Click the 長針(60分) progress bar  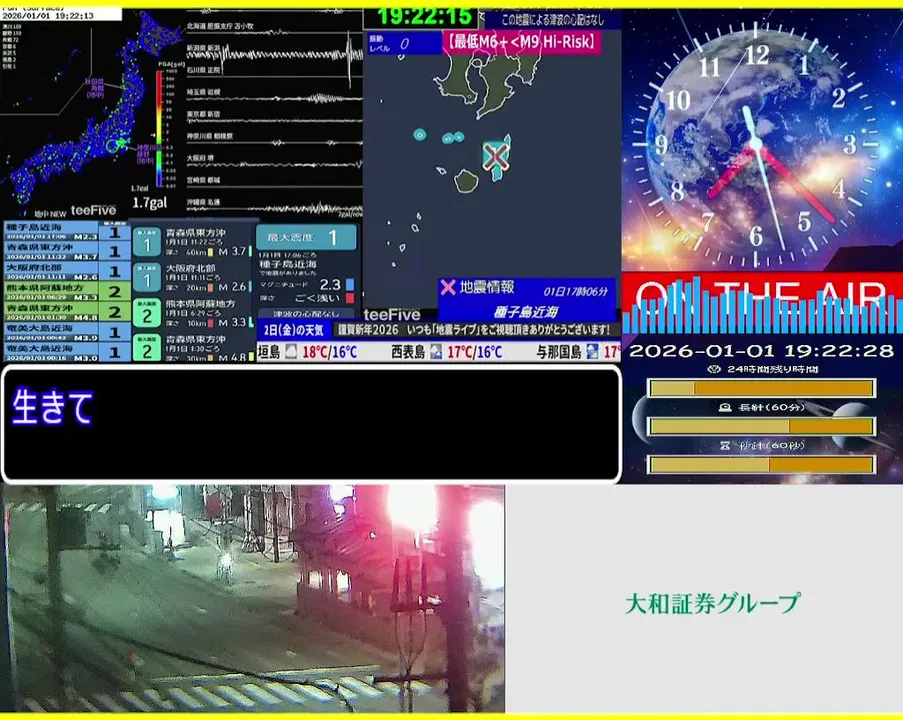(761, 426)
